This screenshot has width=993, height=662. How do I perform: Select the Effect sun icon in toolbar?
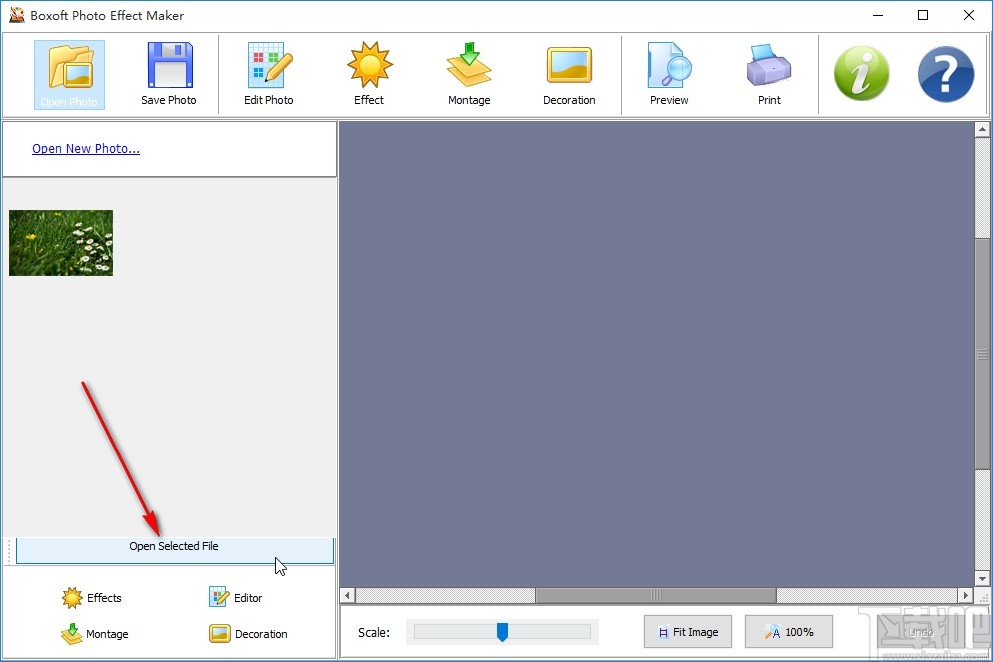coord(369,73)
